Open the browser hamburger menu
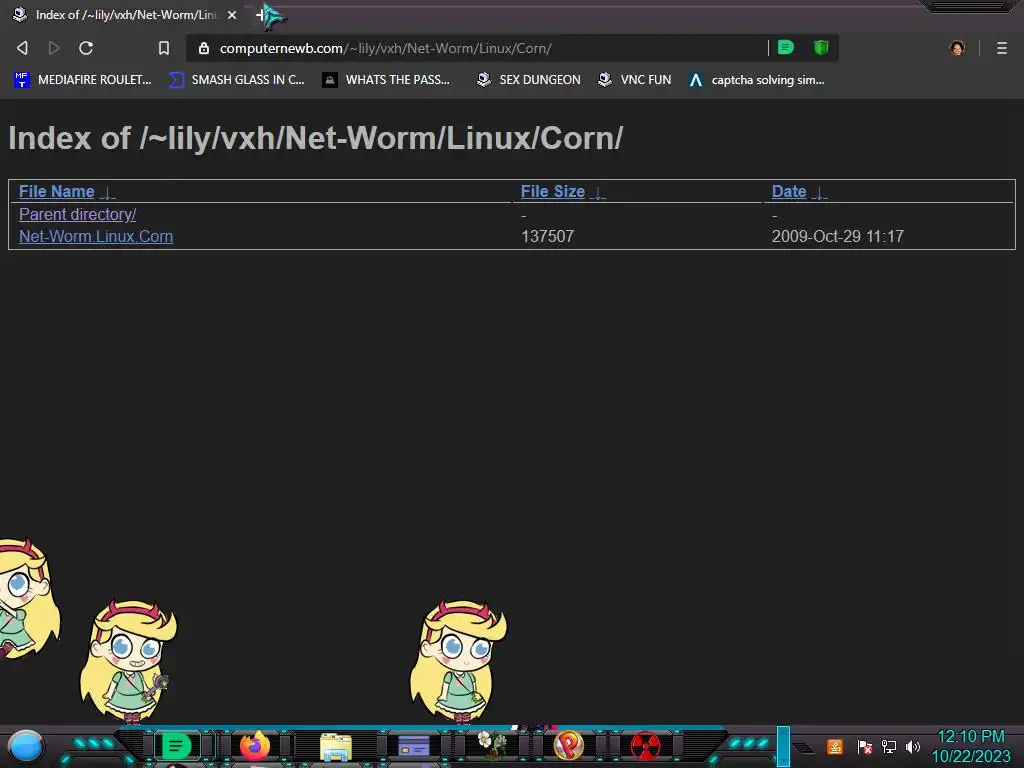The height and width of the screenshot is (768, 1024). 1002,48
